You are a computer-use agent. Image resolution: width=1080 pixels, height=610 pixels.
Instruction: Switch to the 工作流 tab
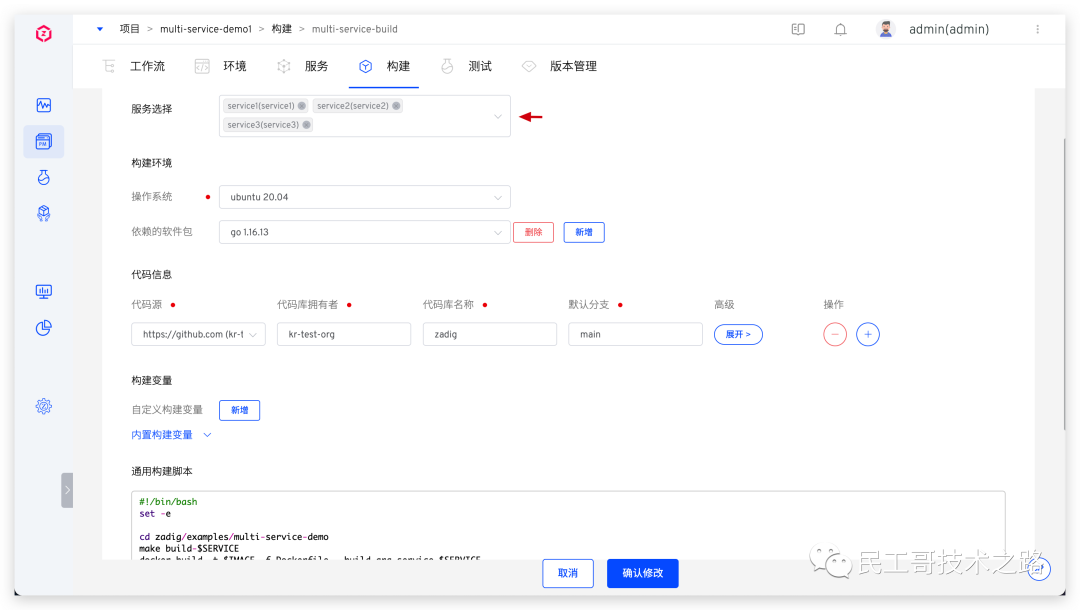click(x=134, y=66)
